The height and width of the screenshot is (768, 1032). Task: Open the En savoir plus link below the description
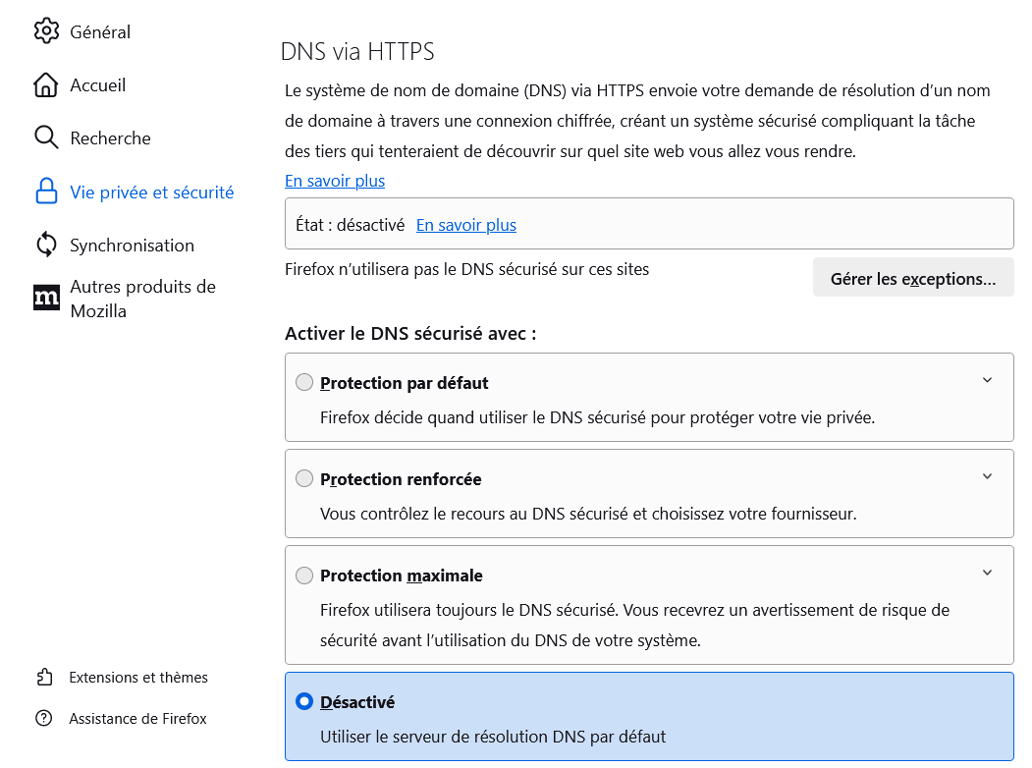click(x=334, y=181)
